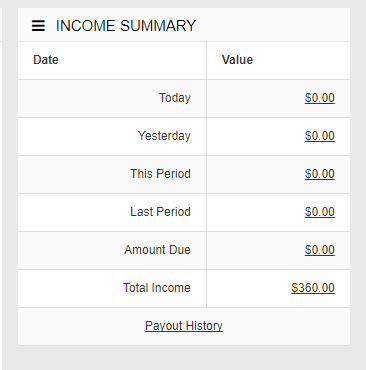
Task: Open the Income Summary hamburger menu icon
Action: (38, 26)
